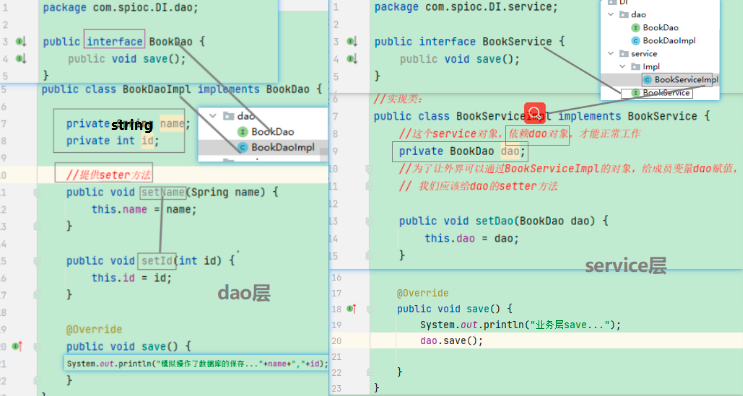The image size is (743, 396).
Task: Select BookDao in the left tree popup
Action: (272, 132)
